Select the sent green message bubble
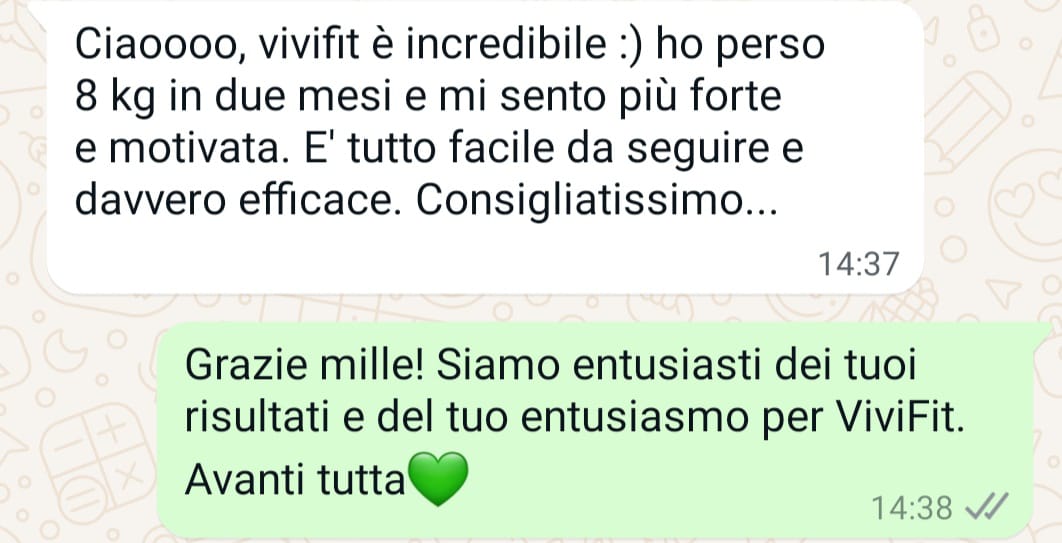This screenshot has height=543, width=1062. click(x=594, y=431)
